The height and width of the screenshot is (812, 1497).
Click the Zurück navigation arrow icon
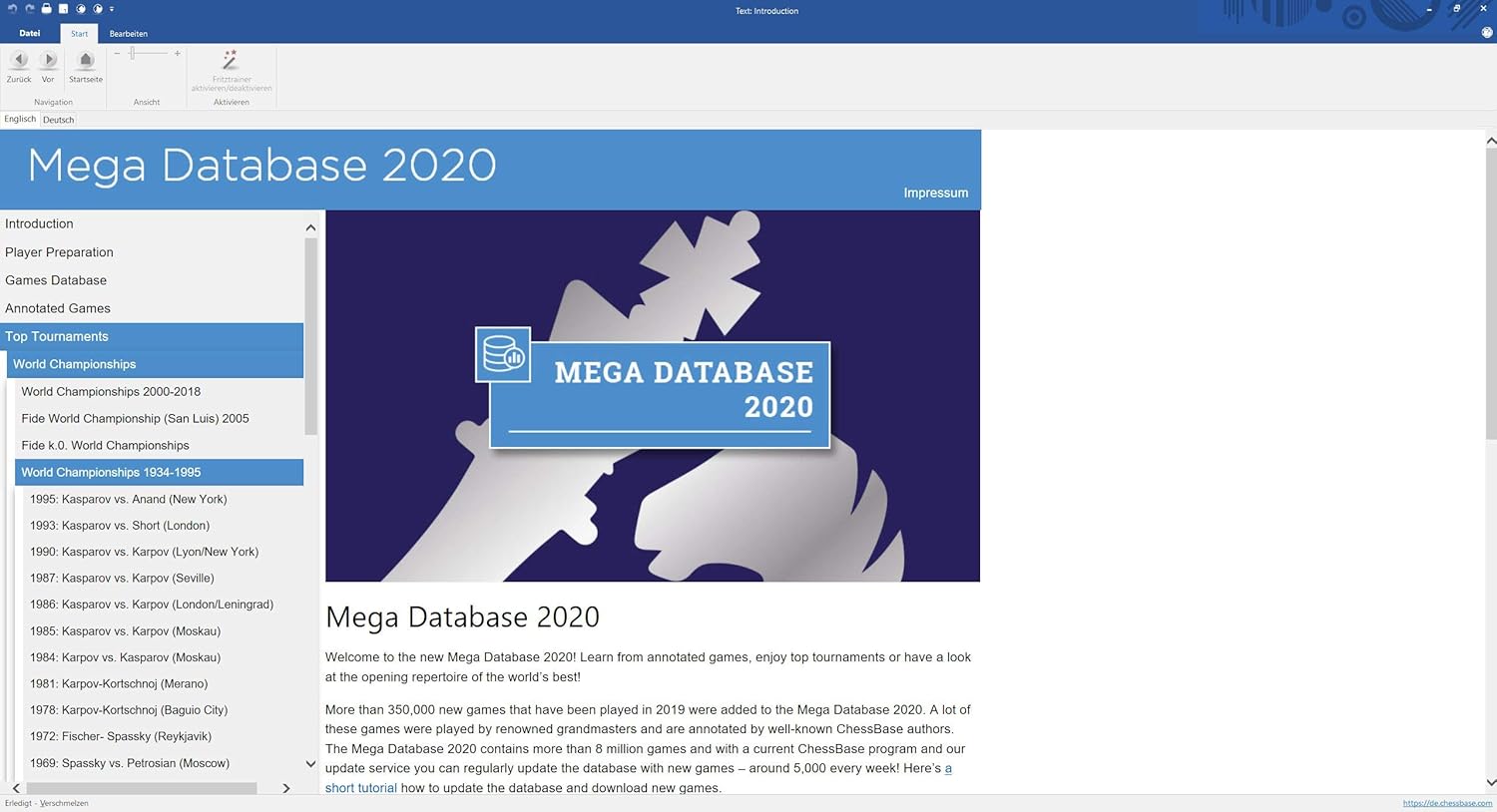[x=19, y=60]
